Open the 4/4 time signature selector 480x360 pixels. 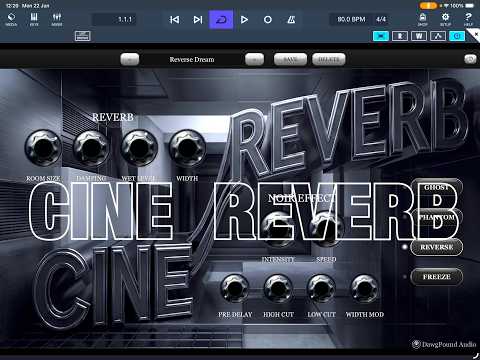(x=381, y=19)
